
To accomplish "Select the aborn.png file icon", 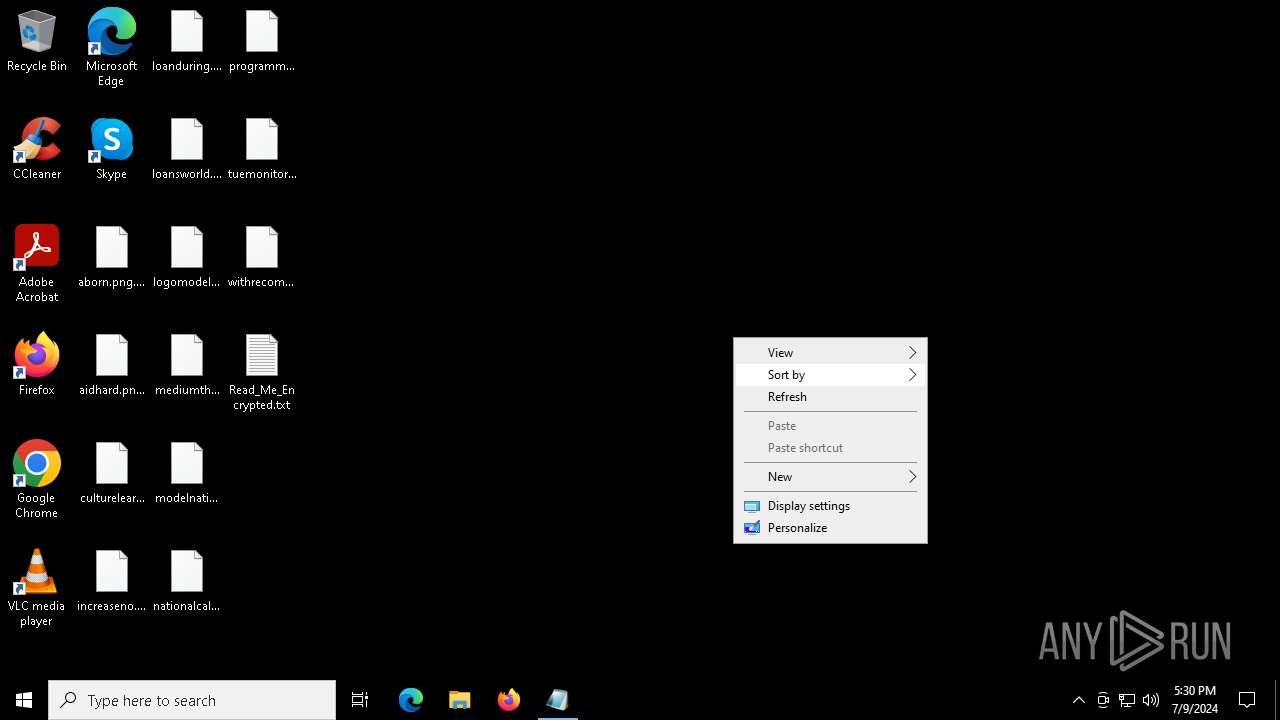I will (112, 258).
